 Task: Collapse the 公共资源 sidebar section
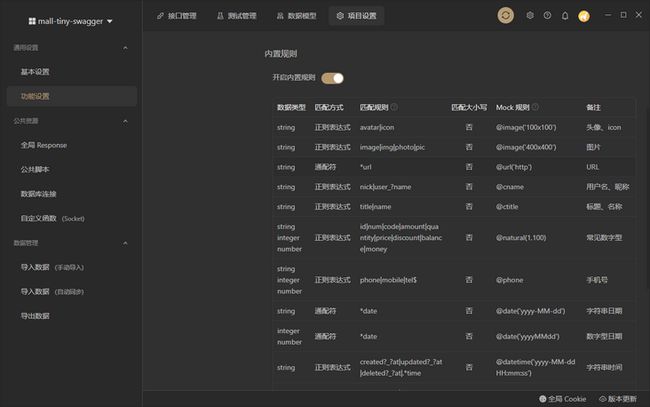(x=125, y=121)
